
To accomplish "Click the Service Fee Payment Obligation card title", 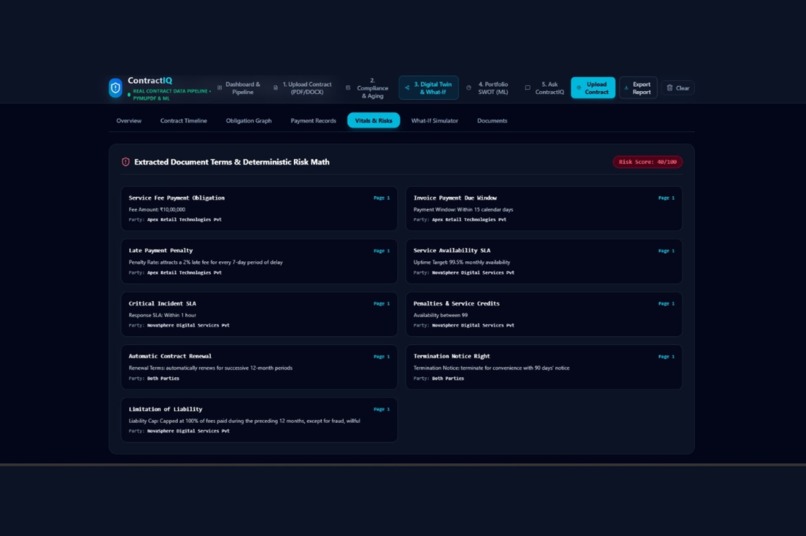I will point(176,198).
